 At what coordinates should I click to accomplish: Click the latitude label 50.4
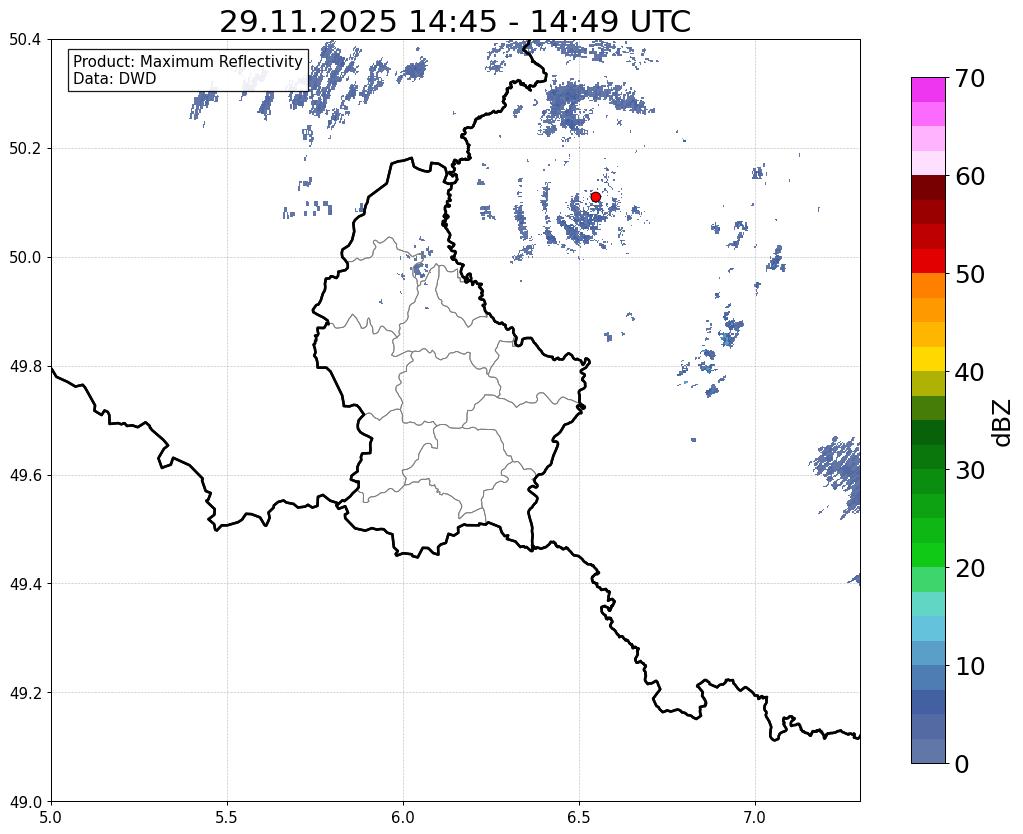pos(25,40)
